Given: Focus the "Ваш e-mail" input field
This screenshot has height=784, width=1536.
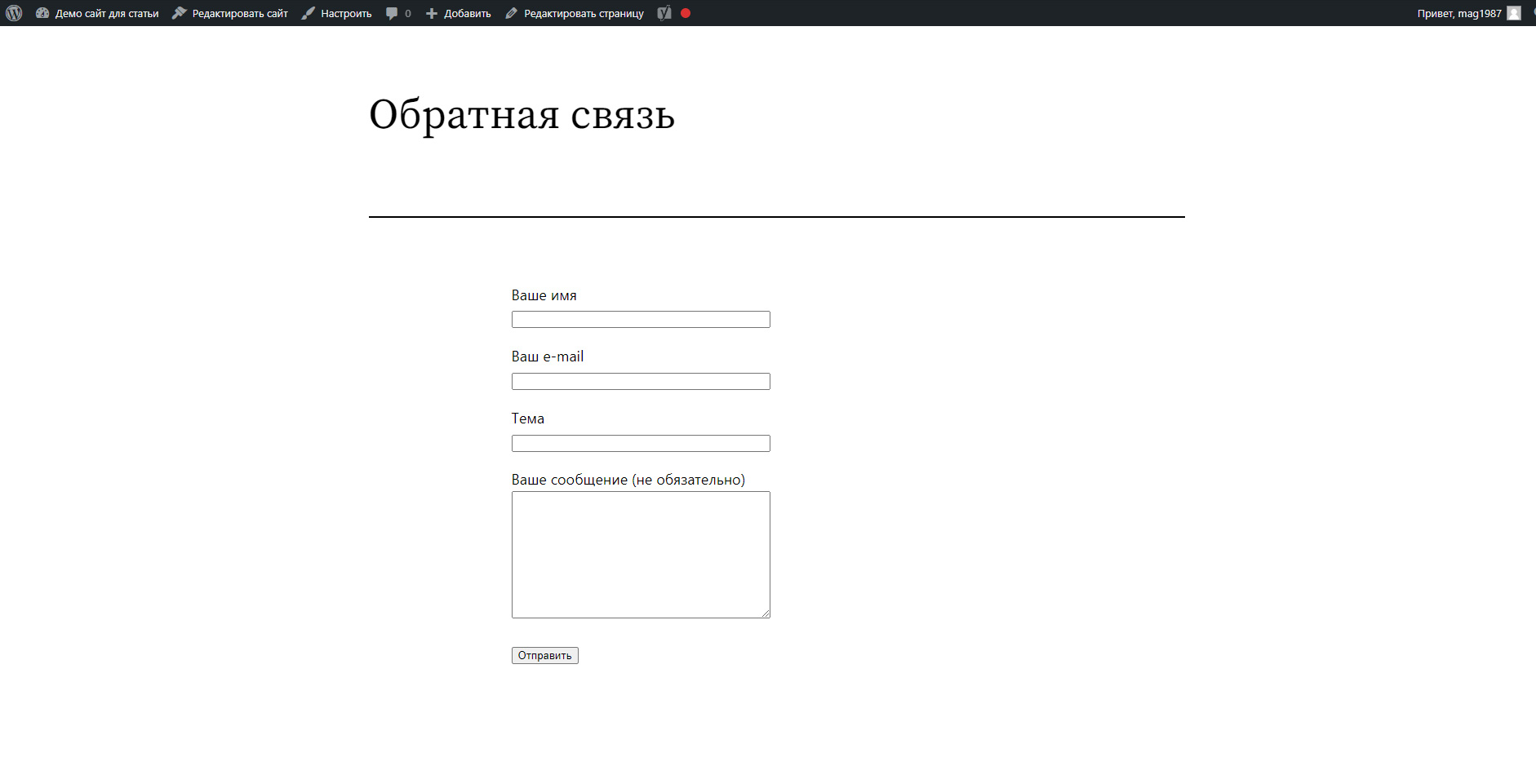Looking at the screenshot, I should click(641, 382).
